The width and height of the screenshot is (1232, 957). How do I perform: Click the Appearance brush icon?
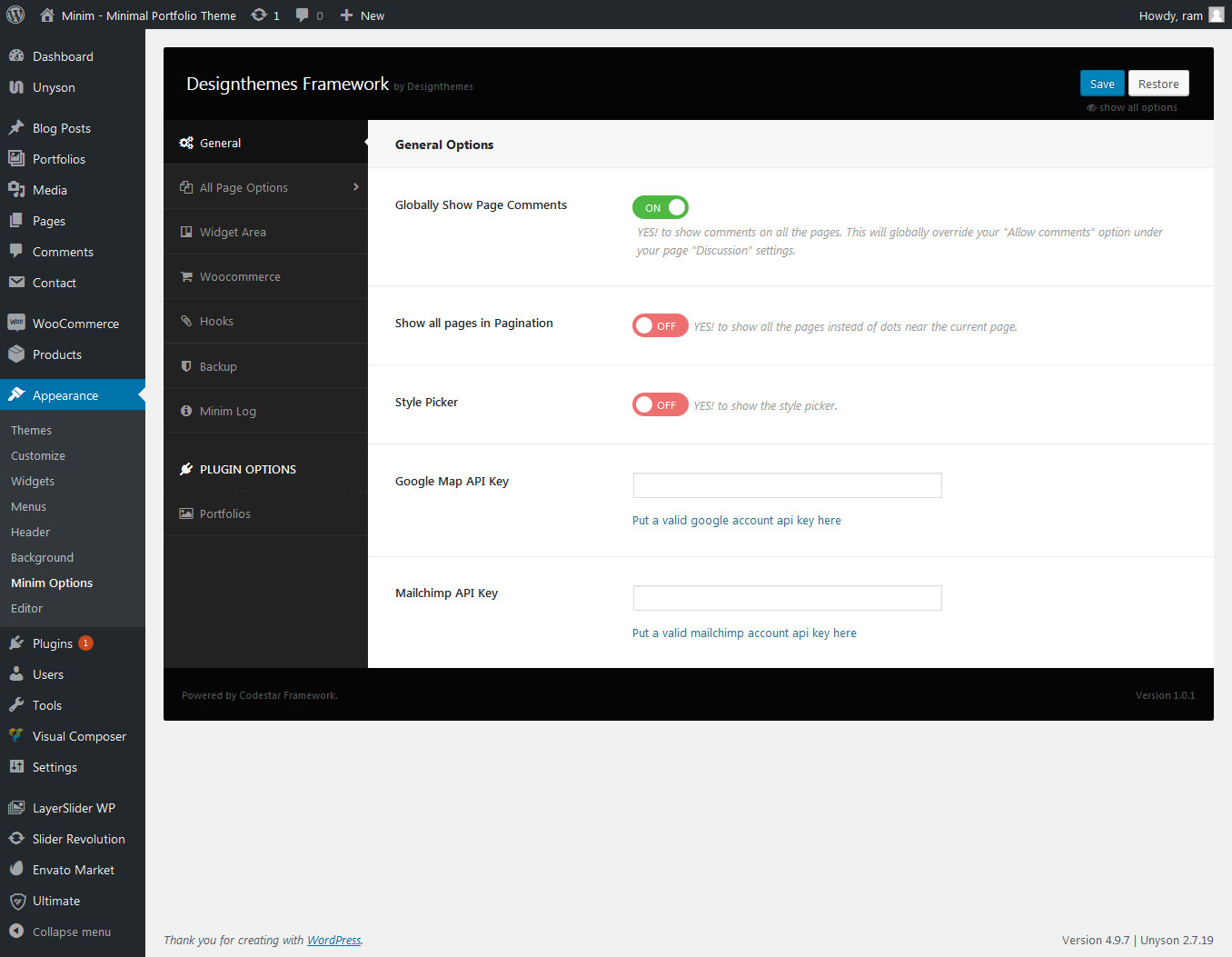click(x=16, y=394)
